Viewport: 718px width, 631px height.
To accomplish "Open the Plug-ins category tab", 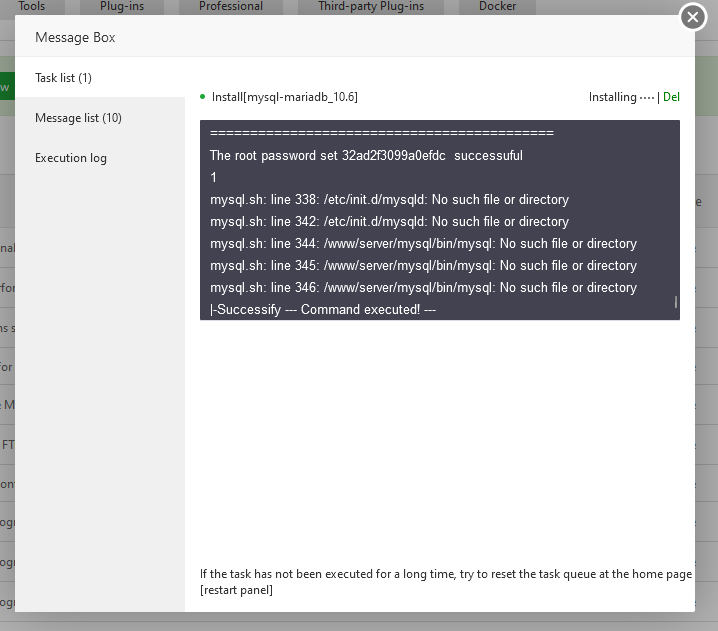I will coord(124,7).
